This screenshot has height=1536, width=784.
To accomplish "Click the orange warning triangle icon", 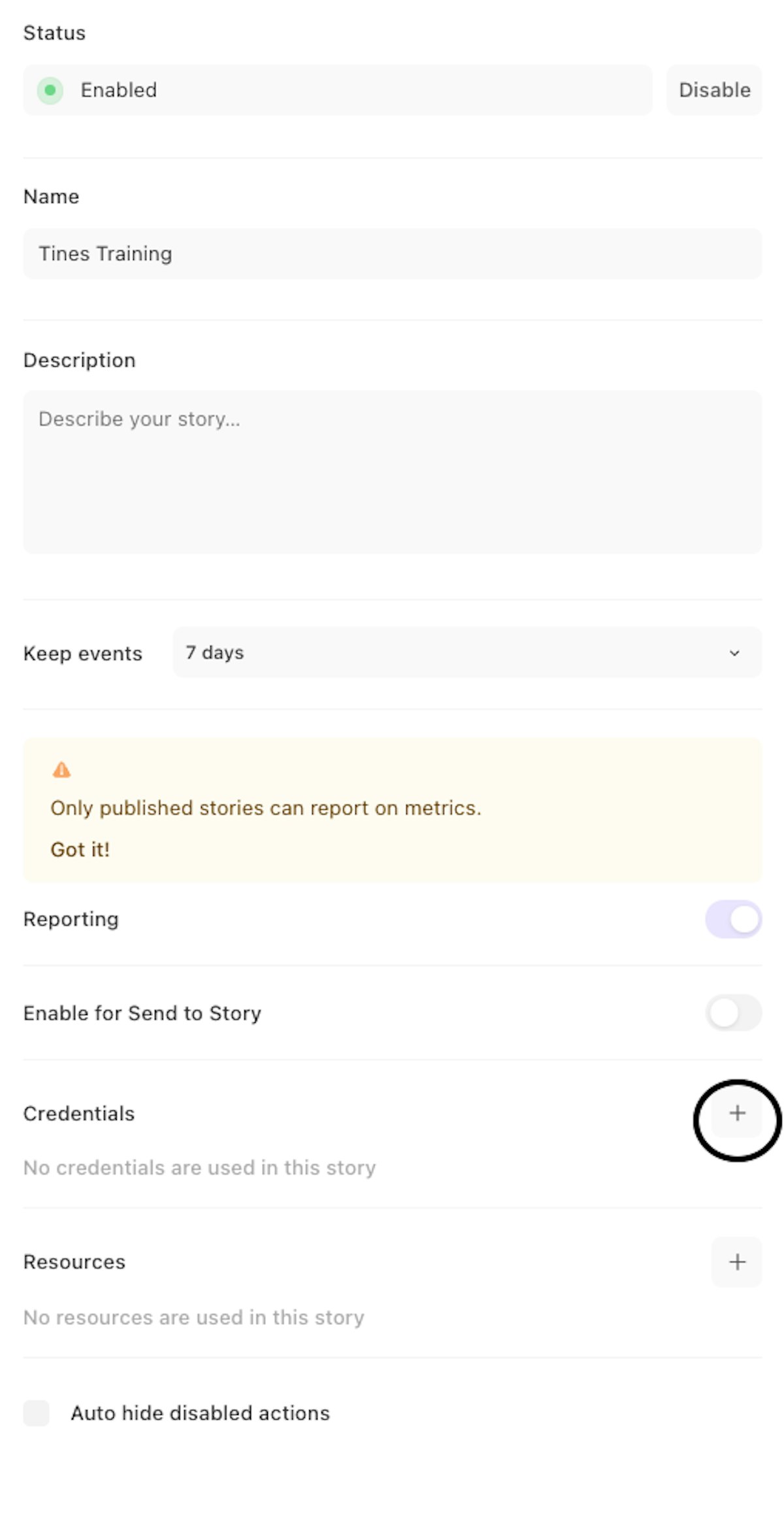I will (61, 770).
